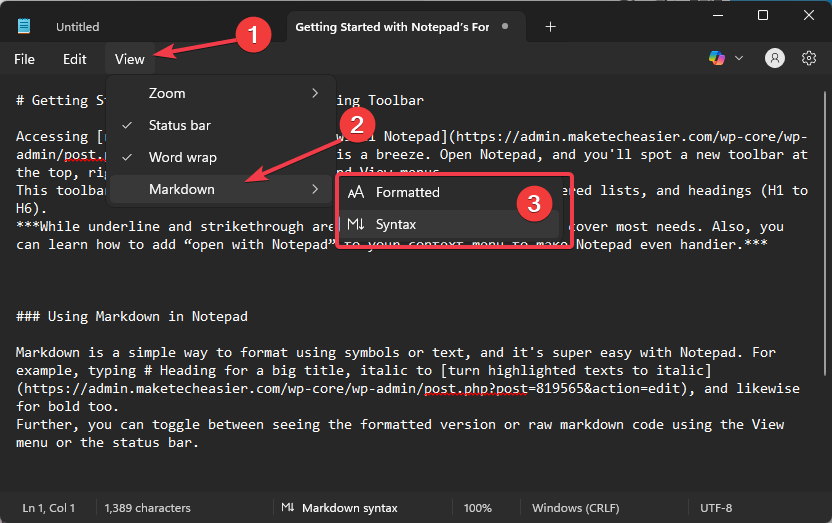The width and height of the screenshot is (832, 523).
Task: Click the Syntax markdown icon
Action: 356,224
